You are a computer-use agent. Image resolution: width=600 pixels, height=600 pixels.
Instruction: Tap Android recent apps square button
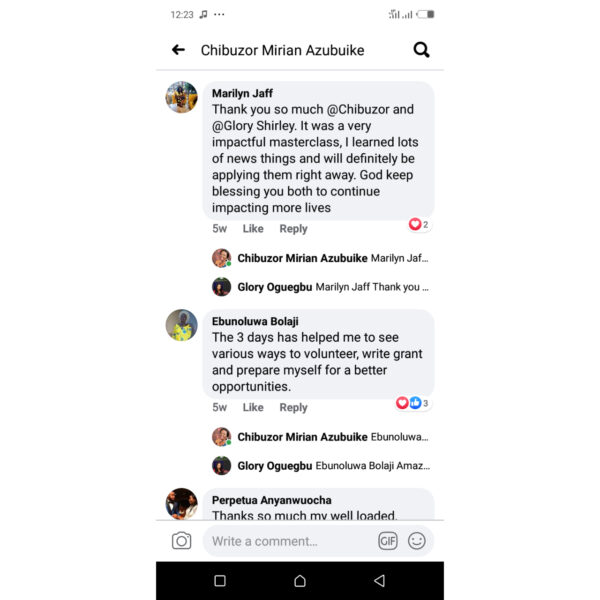pos(220,580)
